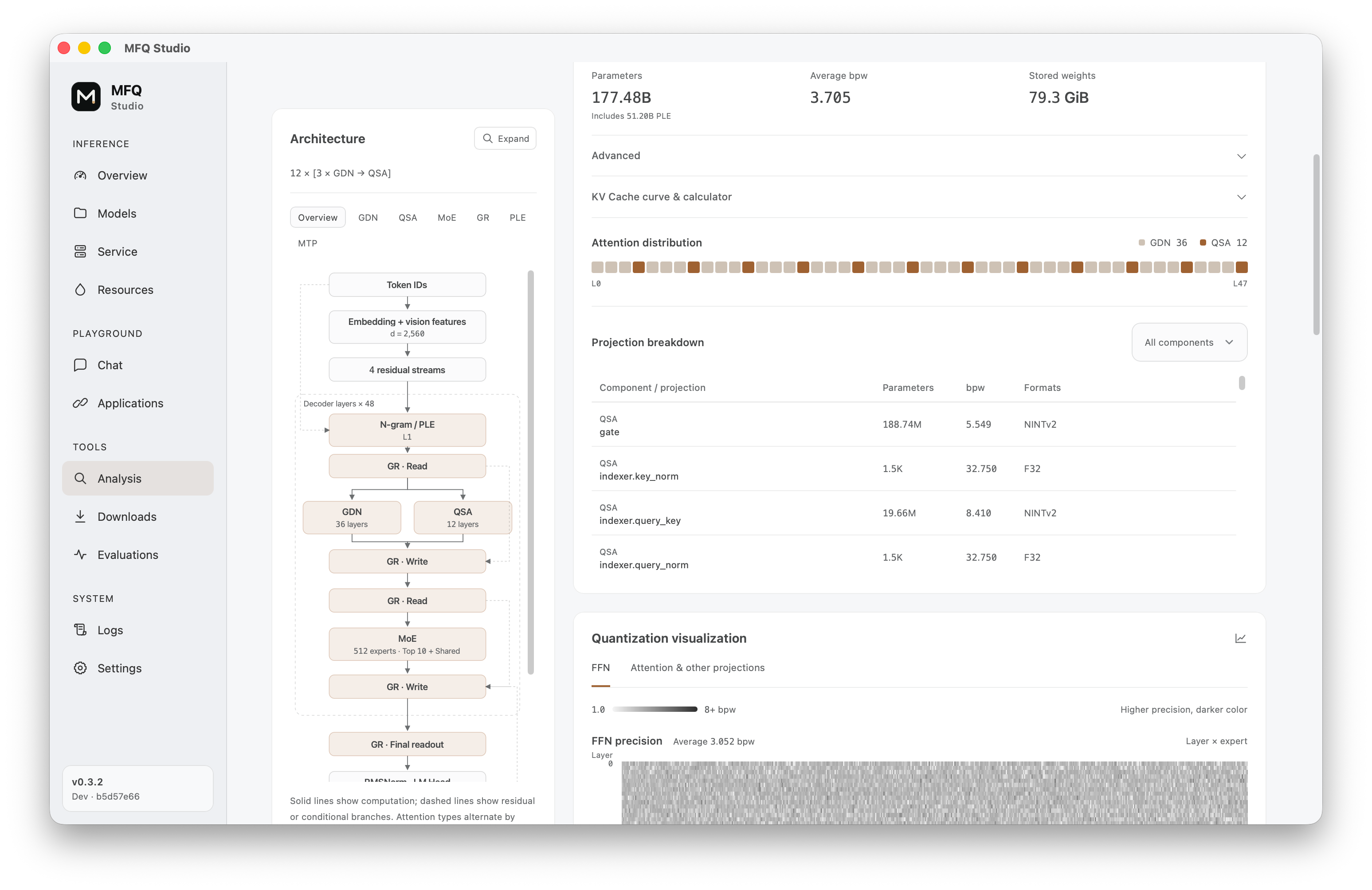Select the Overview architecture tab
The height and width of the screenshot is (890, 1372).
[318, 217]
